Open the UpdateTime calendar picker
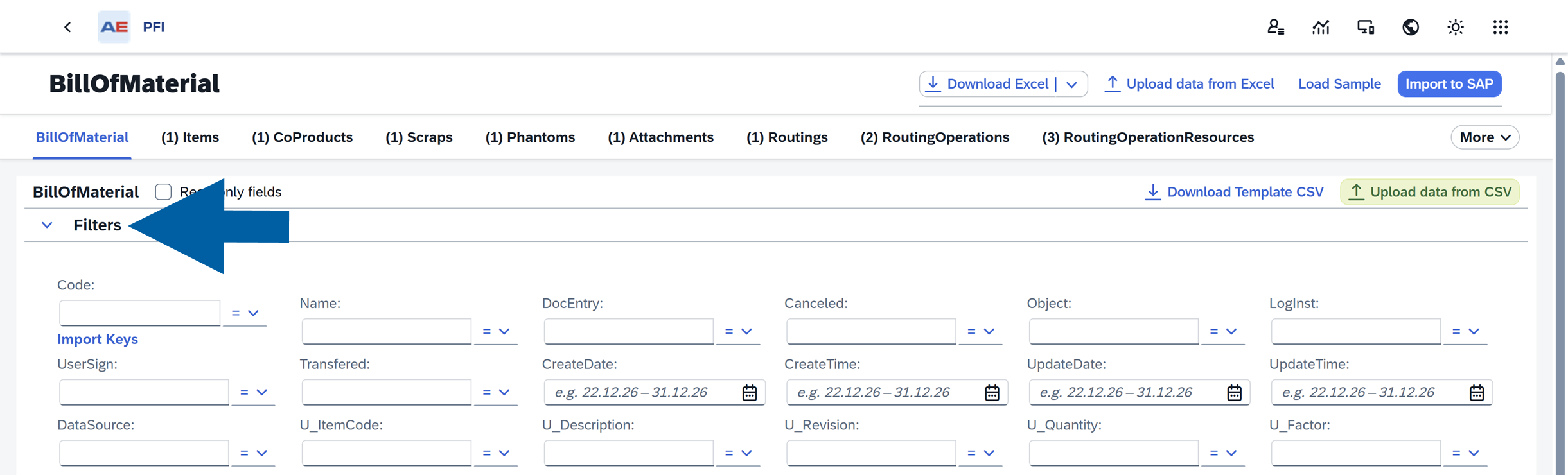The image size is (1568, 475). pyautogui.click(x=1476, y=393)
